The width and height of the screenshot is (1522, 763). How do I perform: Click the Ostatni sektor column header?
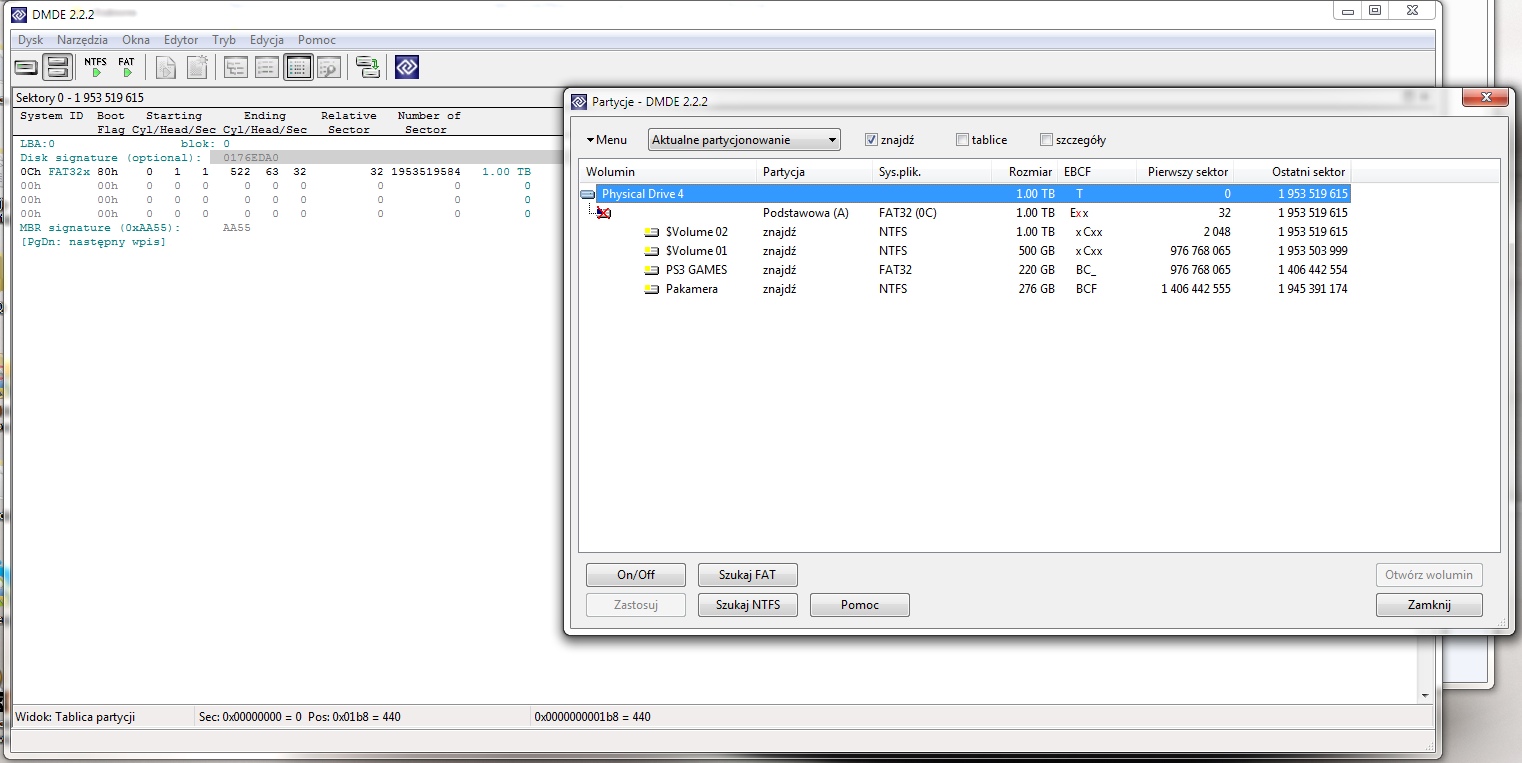[1293, 172]
